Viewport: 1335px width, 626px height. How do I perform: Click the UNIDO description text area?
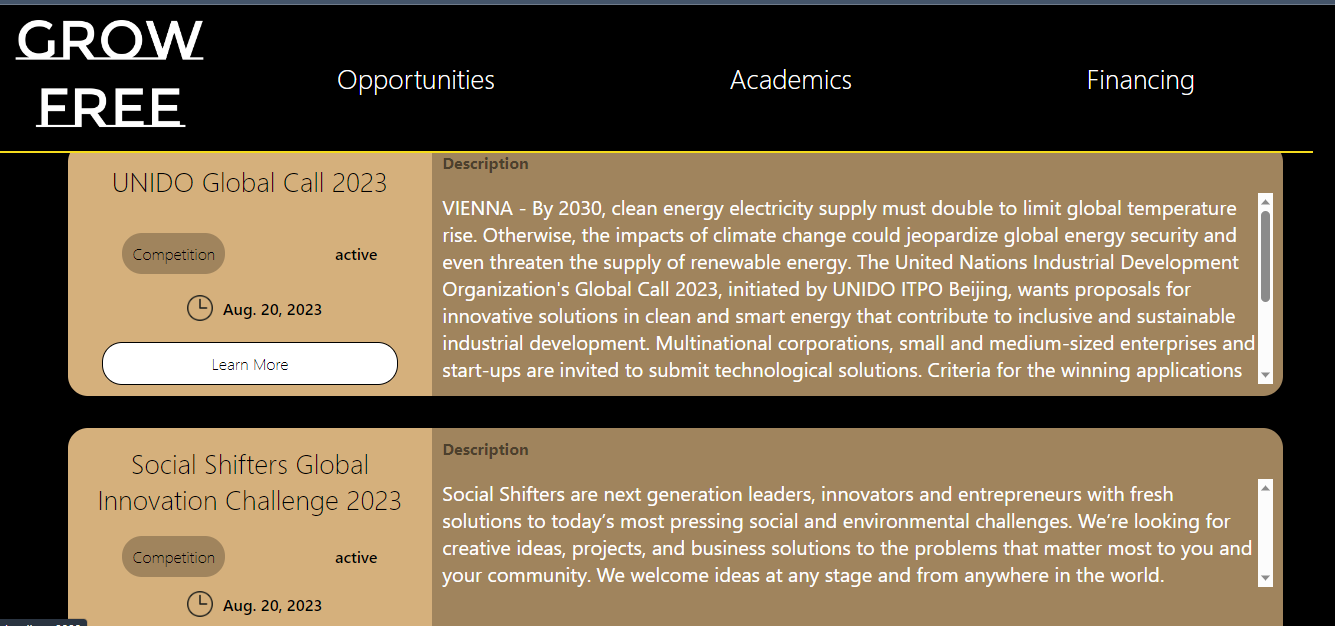840,290
